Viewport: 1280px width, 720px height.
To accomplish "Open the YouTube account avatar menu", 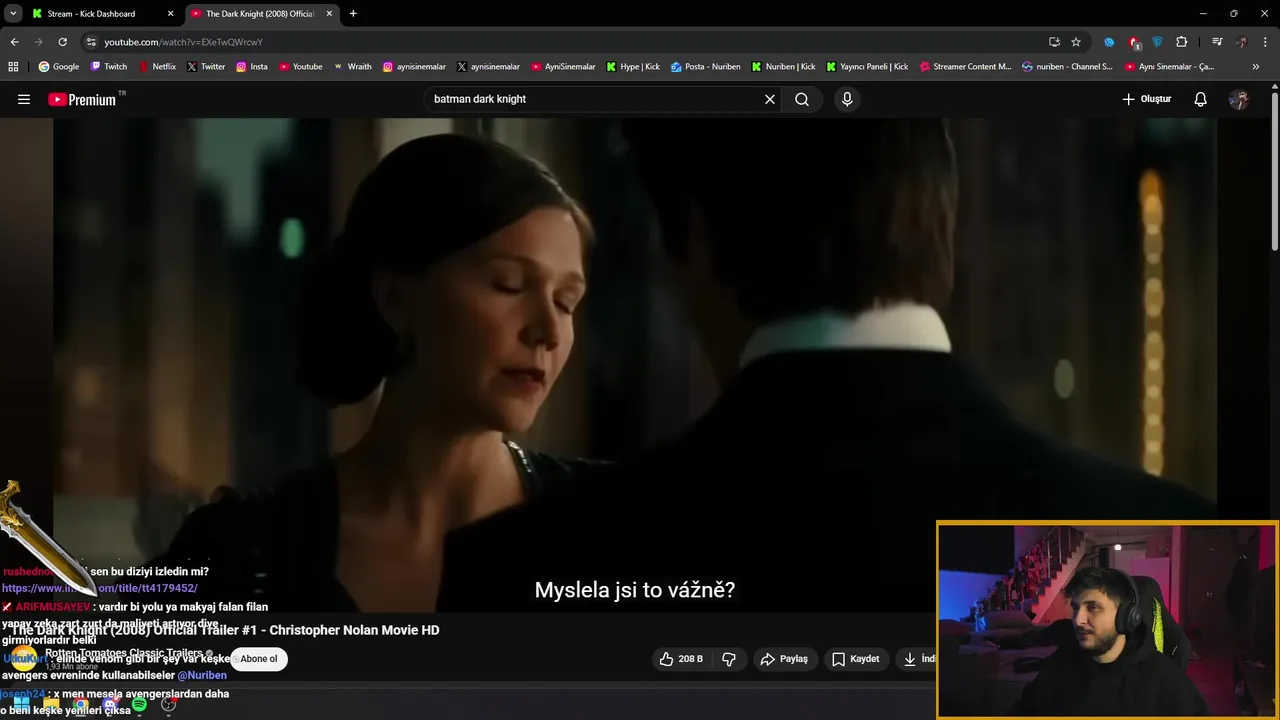I will click(x=1239, y=99).
